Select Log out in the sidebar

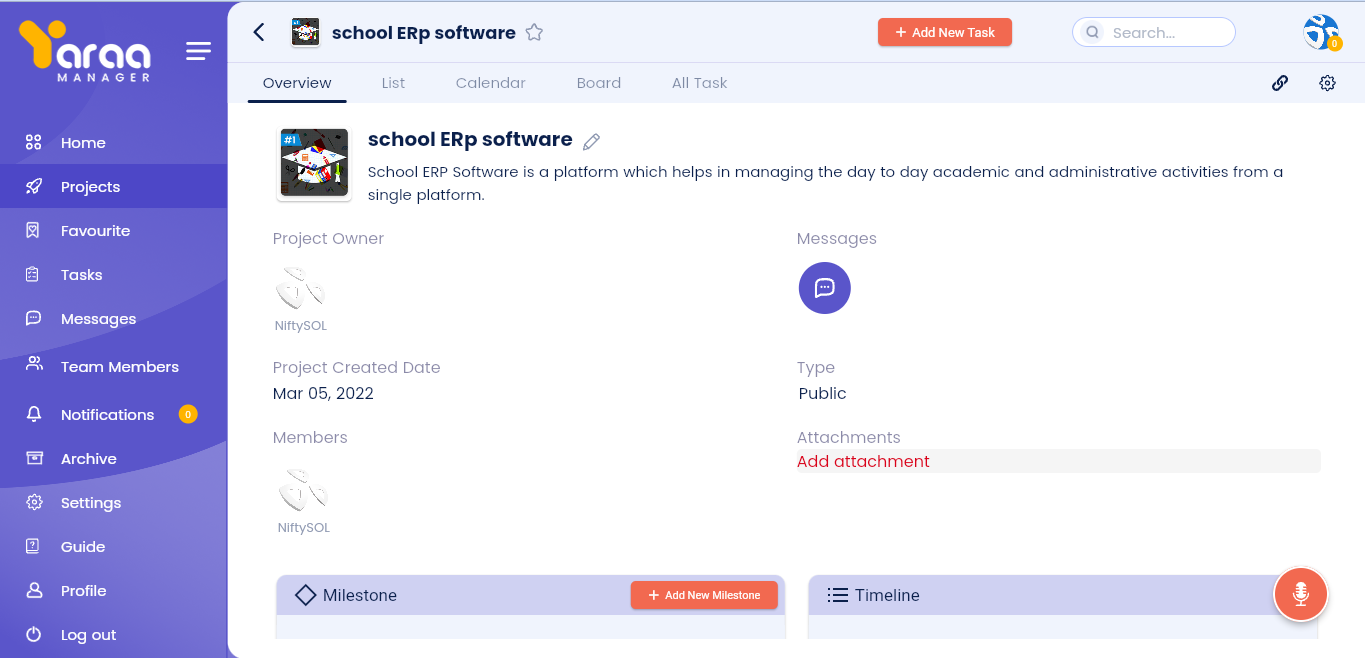(x=88, y=634)
